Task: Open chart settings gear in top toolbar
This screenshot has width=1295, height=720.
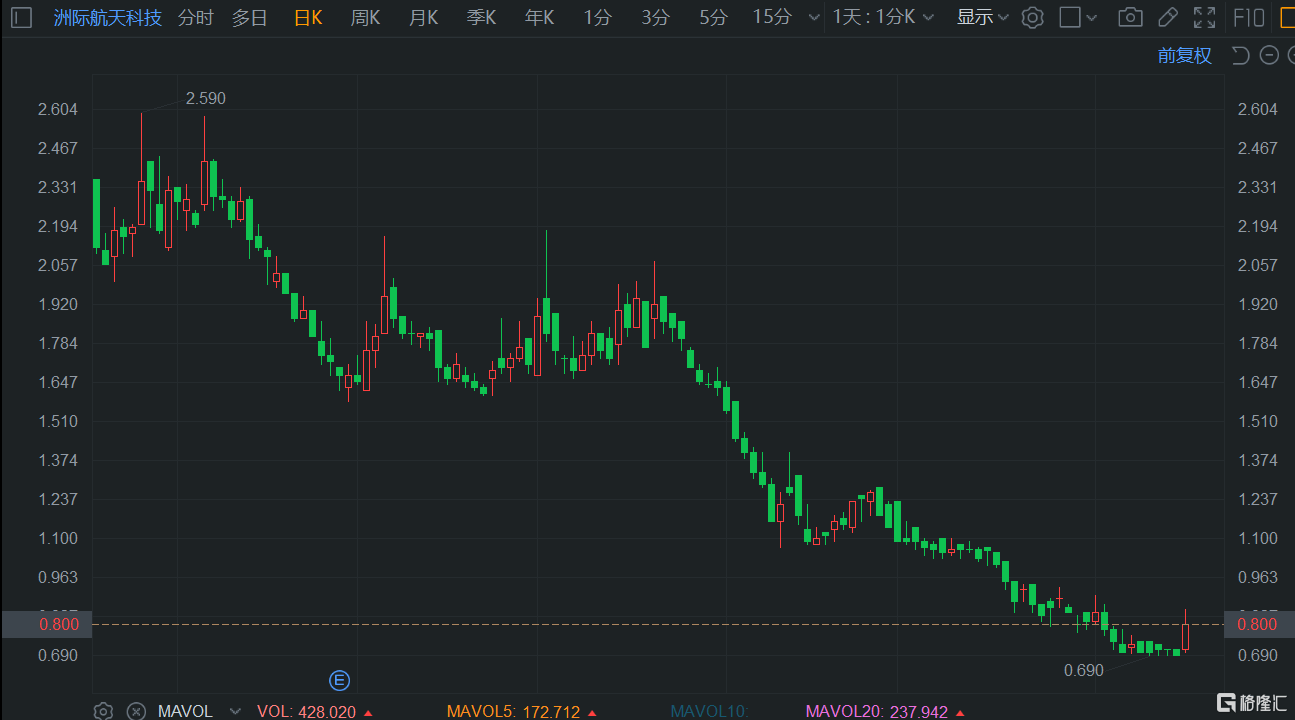Action: [x=1033, y=17]
